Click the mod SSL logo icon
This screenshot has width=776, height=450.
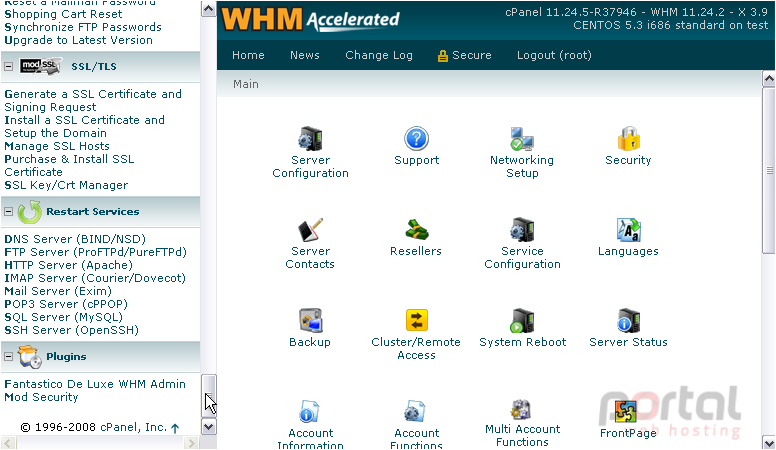[40, 66]
